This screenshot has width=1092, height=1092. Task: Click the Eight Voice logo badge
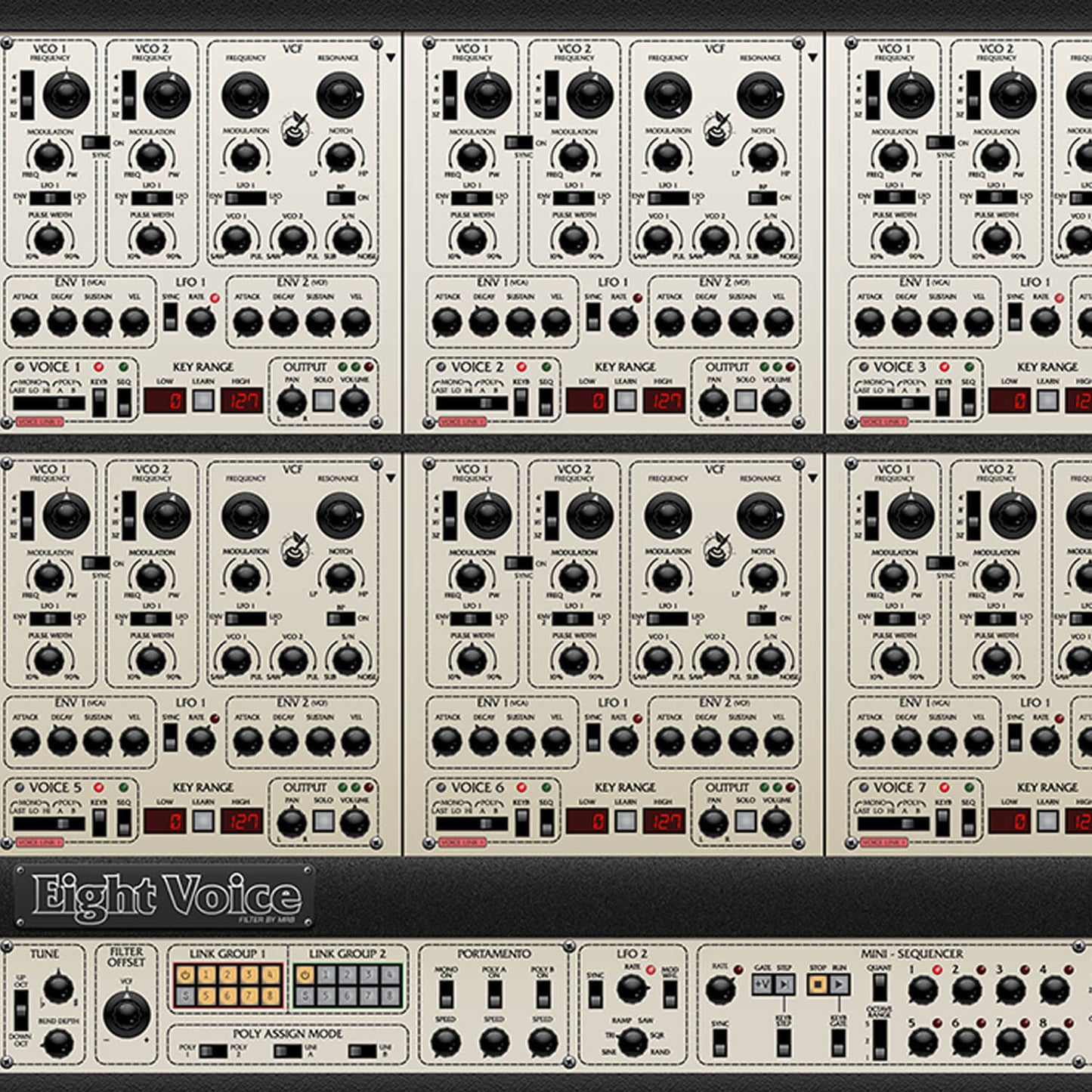[x=164, y=896]
